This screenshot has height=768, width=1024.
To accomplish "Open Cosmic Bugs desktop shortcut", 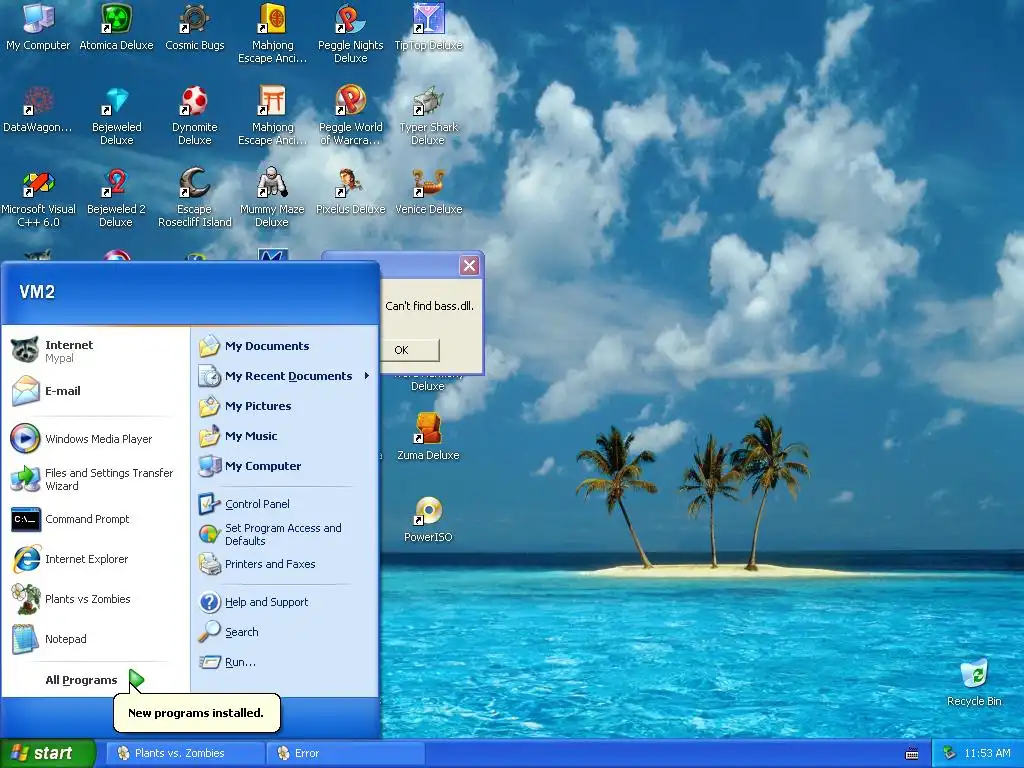I will click(x=195, y=26).
